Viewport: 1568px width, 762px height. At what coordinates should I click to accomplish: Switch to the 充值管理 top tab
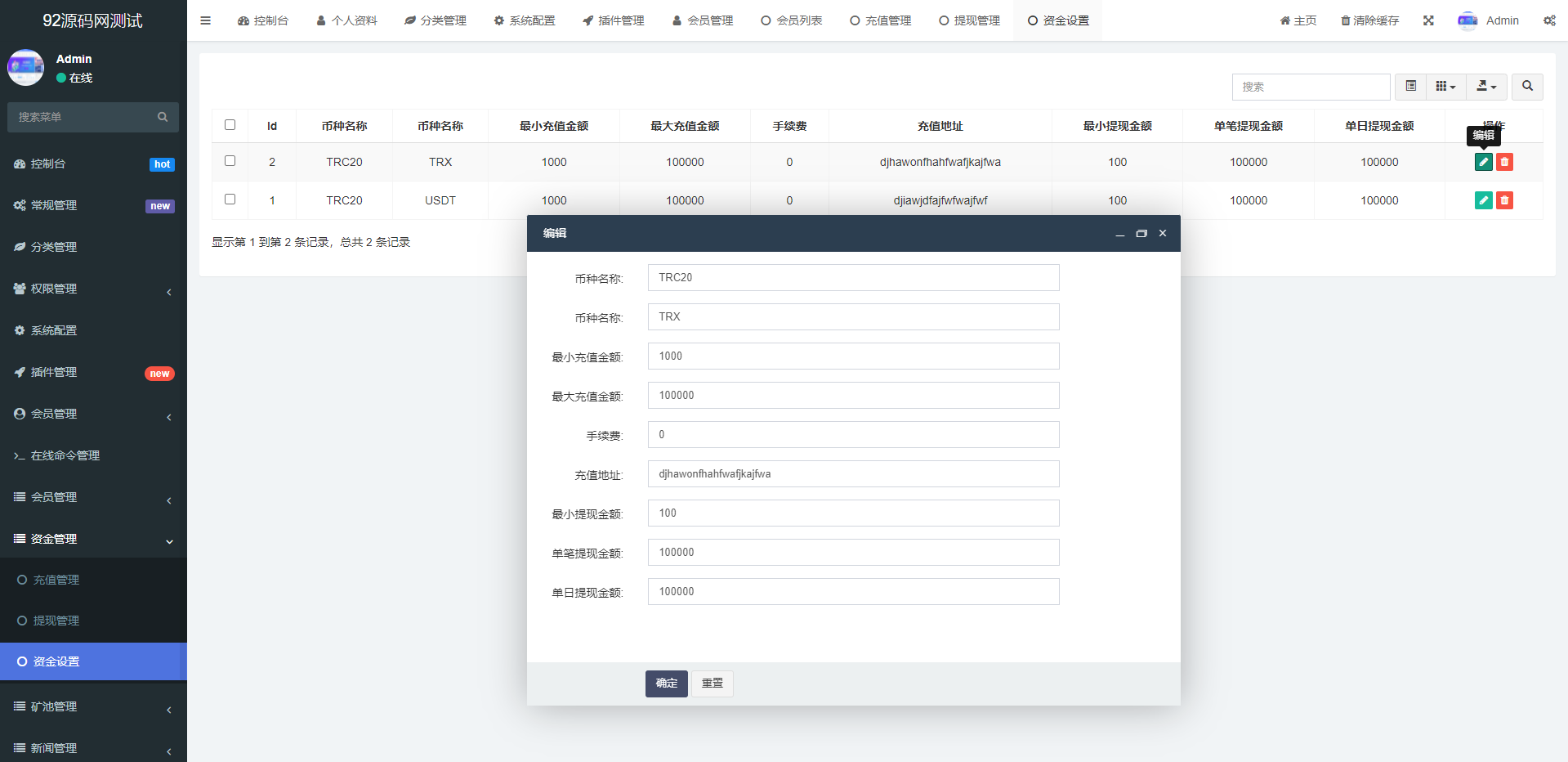click(x=880, y=20)
